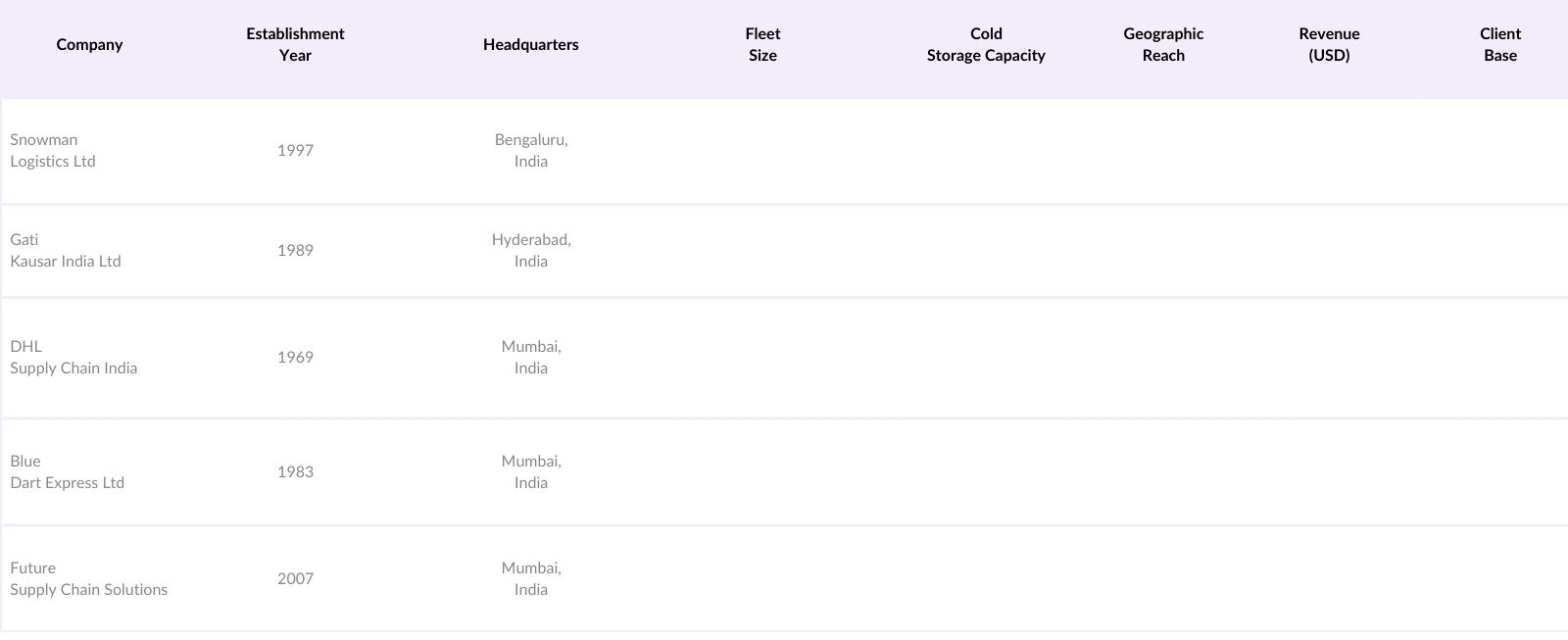Select the Bengaluru, India headquarters cell
The height and width of the screenshot is (640, 1568).
(531, 151)
